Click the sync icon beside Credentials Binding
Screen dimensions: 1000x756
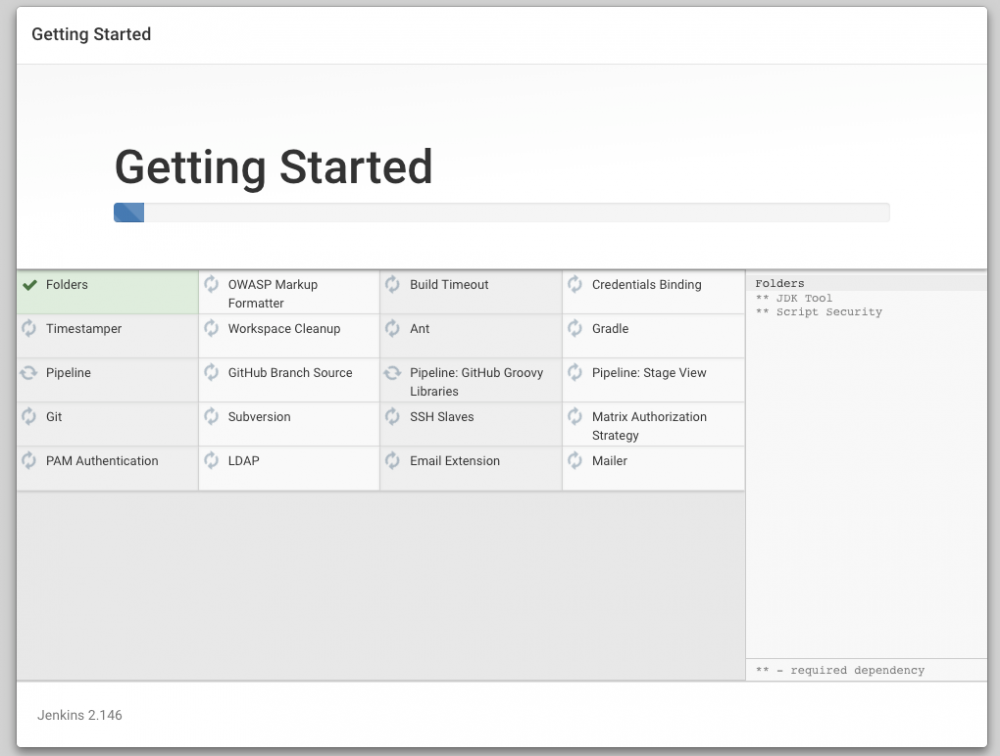coord(575,285)
